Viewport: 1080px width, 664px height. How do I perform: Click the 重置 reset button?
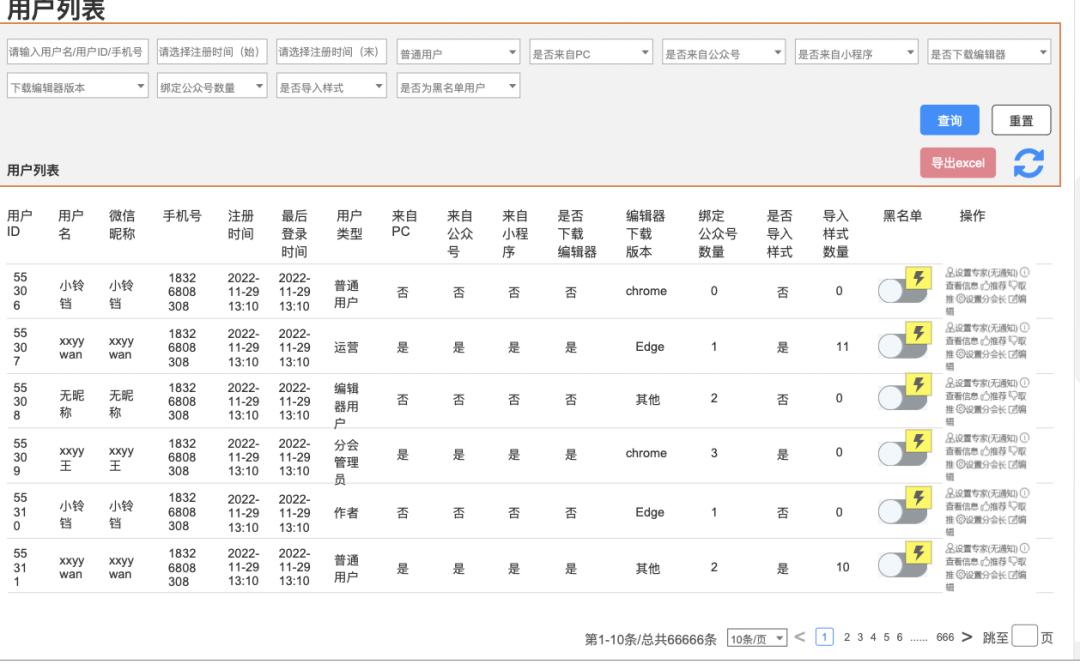(x=1021, y=120)
